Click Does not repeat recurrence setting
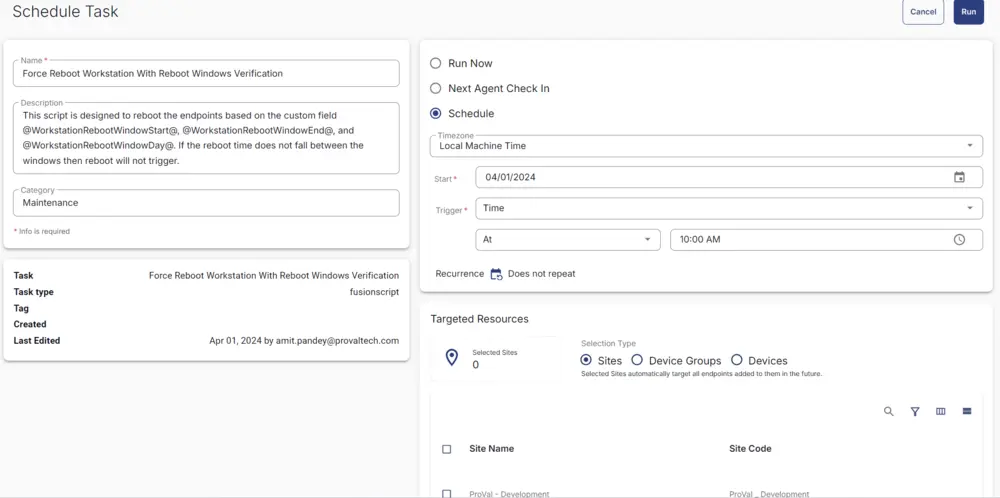 pos(541,274)
